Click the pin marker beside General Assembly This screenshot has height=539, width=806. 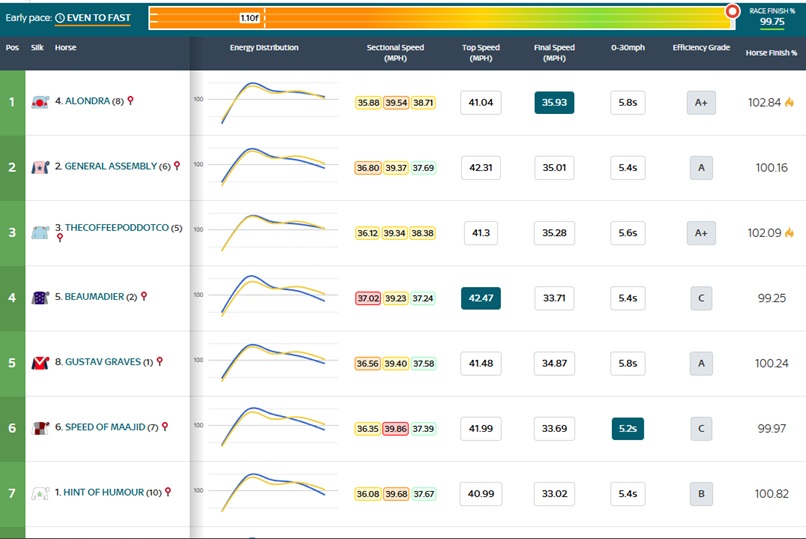[177, 166]
